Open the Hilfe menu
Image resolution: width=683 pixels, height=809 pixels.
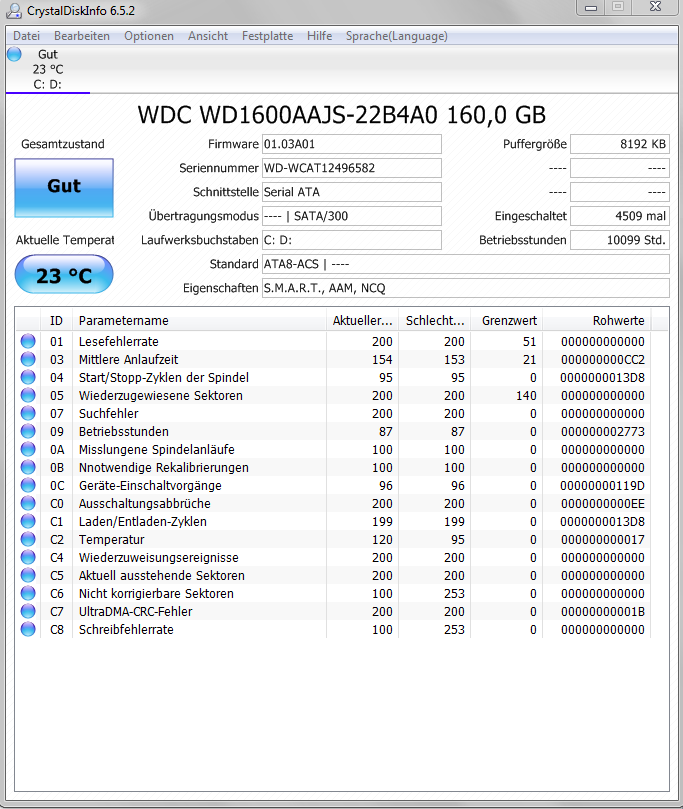[x=319, y=36]
